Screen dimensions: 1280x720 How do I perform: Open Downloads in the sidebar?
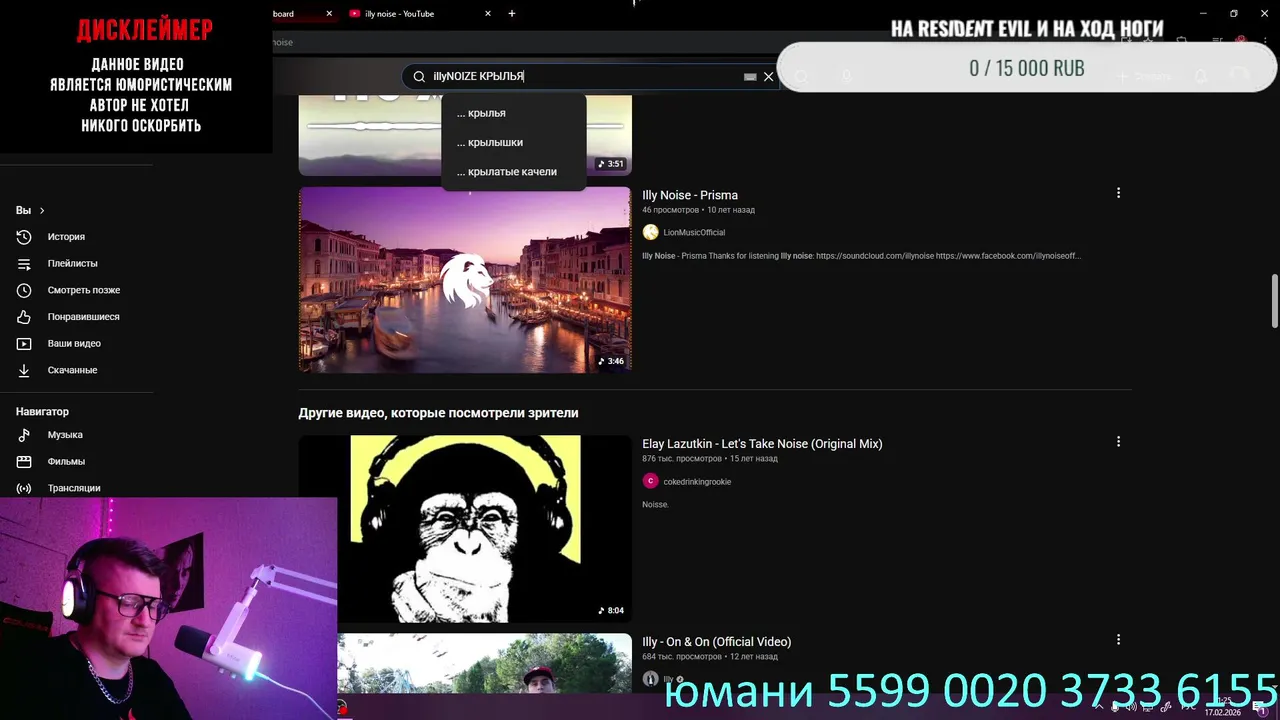tap(72, 370)
